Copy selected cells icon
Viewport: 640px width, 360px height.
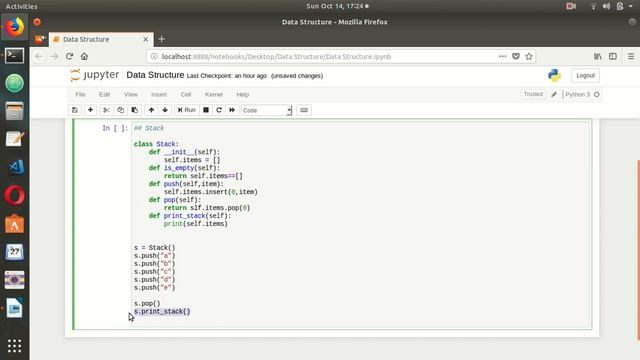[120, 110]
